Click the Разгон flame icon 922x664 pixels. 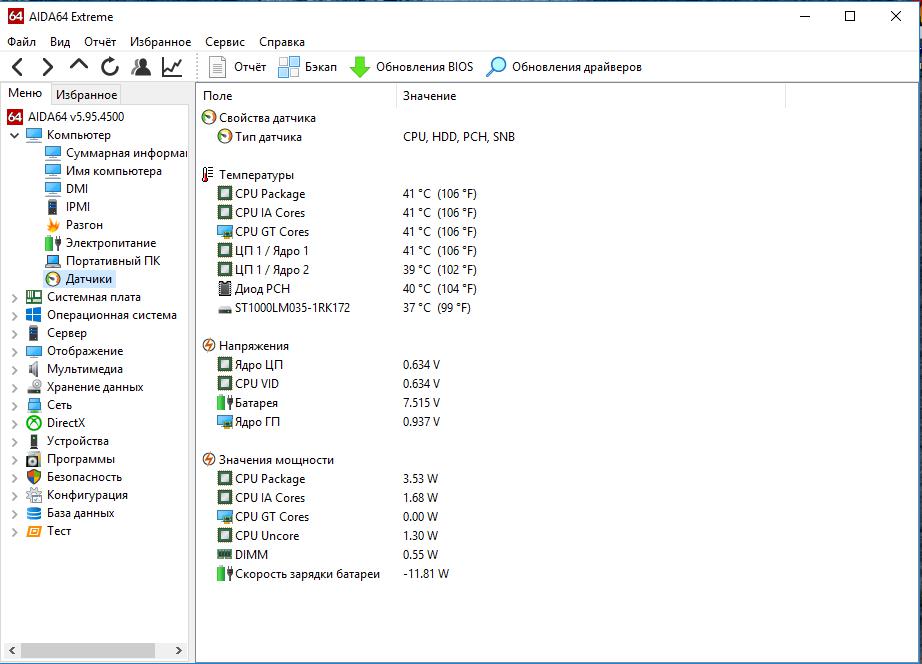tap(53, 225)
